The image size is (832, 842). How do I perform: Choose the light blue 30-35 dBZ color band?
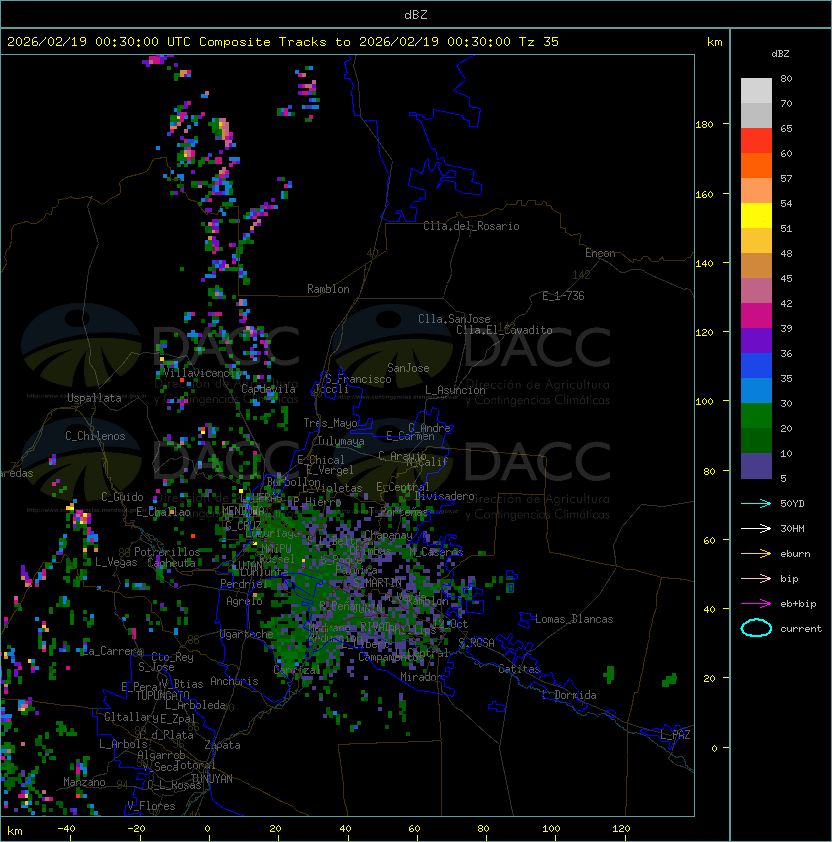click(x=756, y=391)
